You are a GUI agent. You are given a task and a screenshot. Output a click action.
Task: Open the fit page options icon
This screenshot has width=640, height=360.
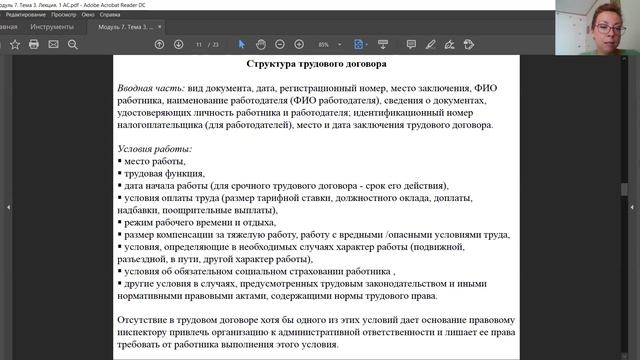(x=359, y=44)
